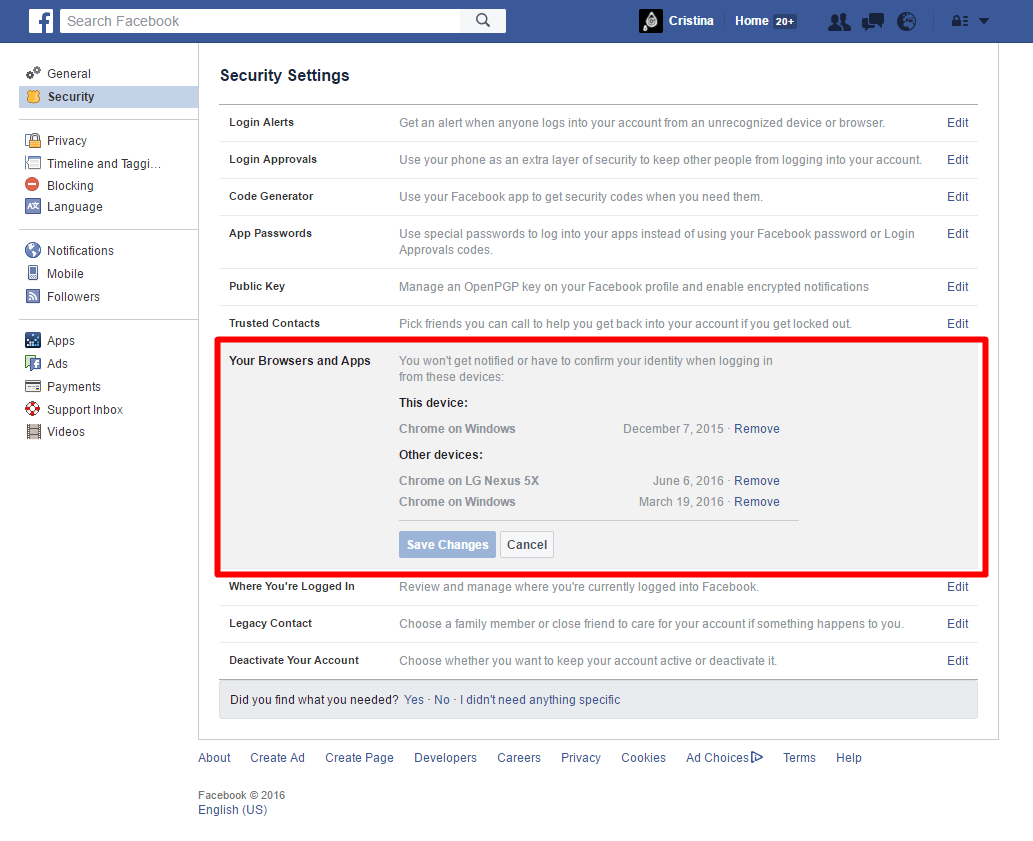
Task: Answer No to feedback question
Action: coord(441,699)
